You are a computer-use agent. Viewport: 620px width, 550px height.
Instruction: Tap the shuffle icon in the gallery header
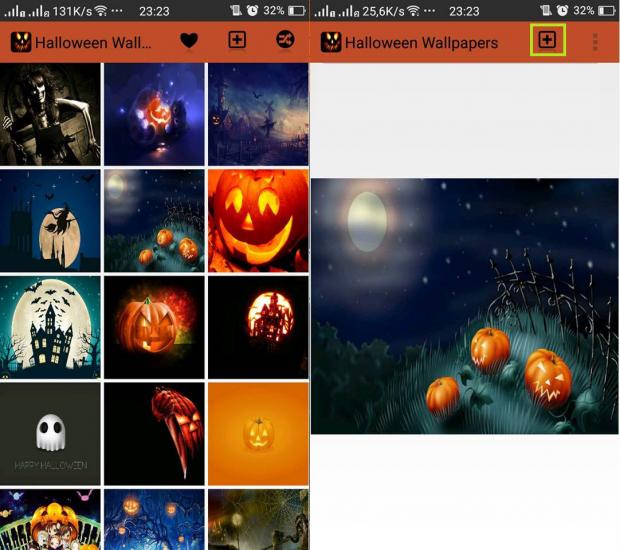coord(285,41)
